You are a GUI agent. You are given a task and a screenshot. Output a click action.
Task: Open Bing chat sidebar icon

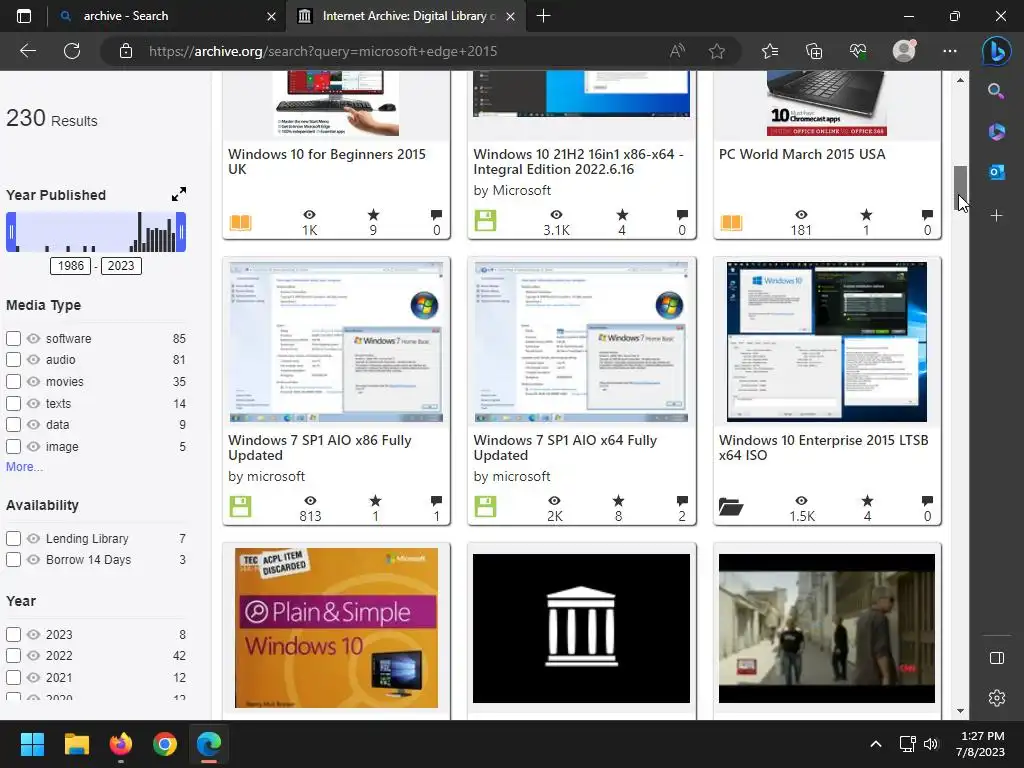pyautogui.click(x=997, y=52)
